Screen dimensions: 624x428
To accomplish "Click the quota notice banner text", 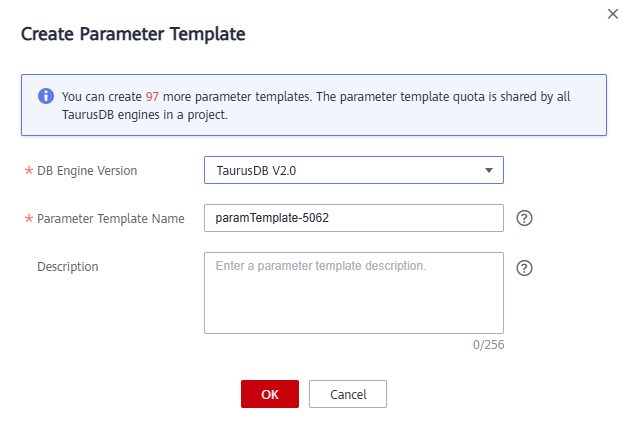I will (316, 106).
